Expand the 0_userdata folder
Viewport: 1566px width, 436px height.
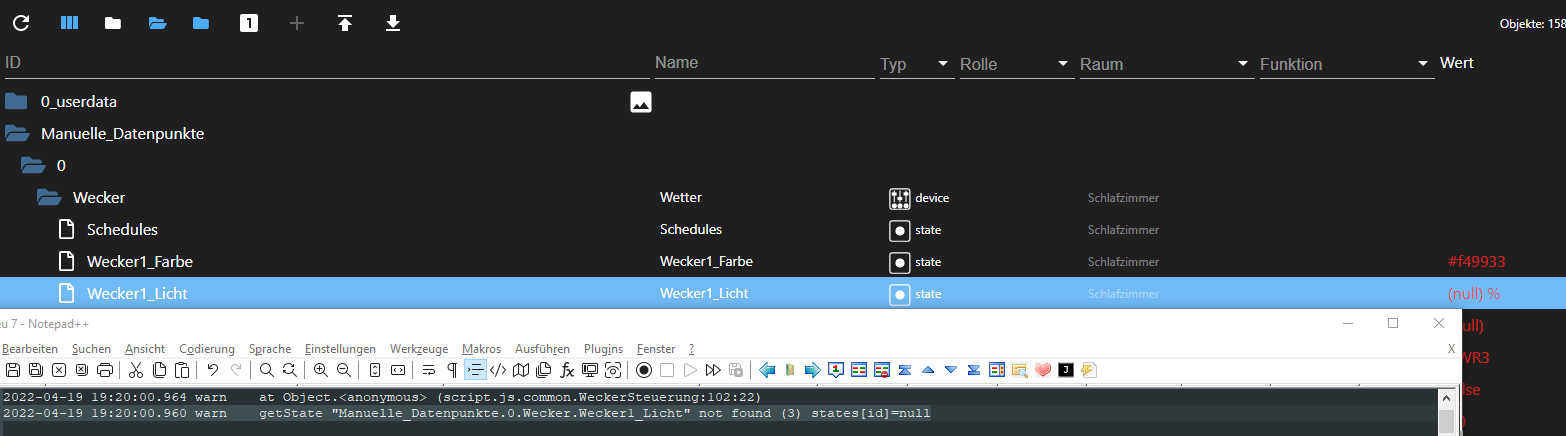15,102
